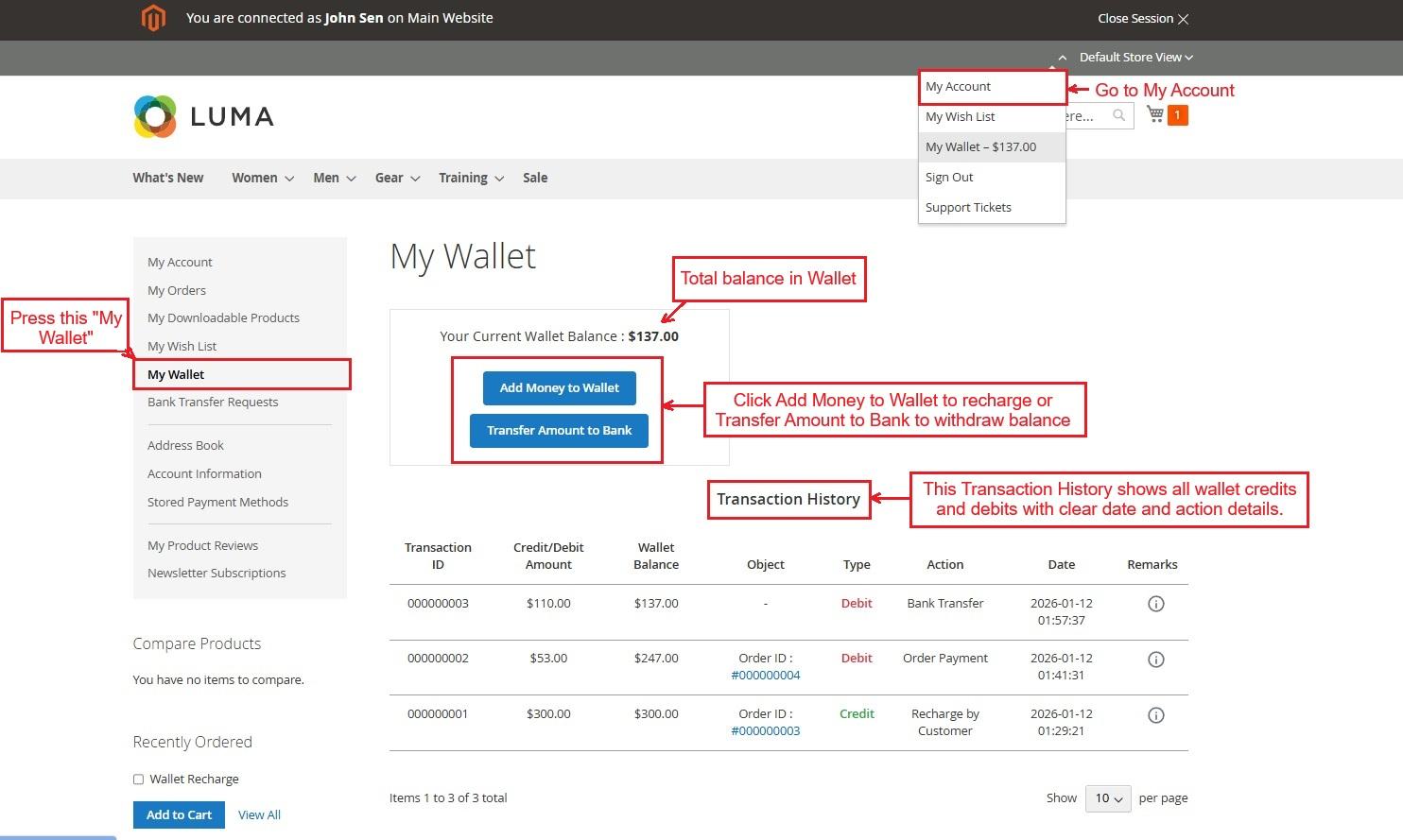Select Sign Out from account menu

949,178
